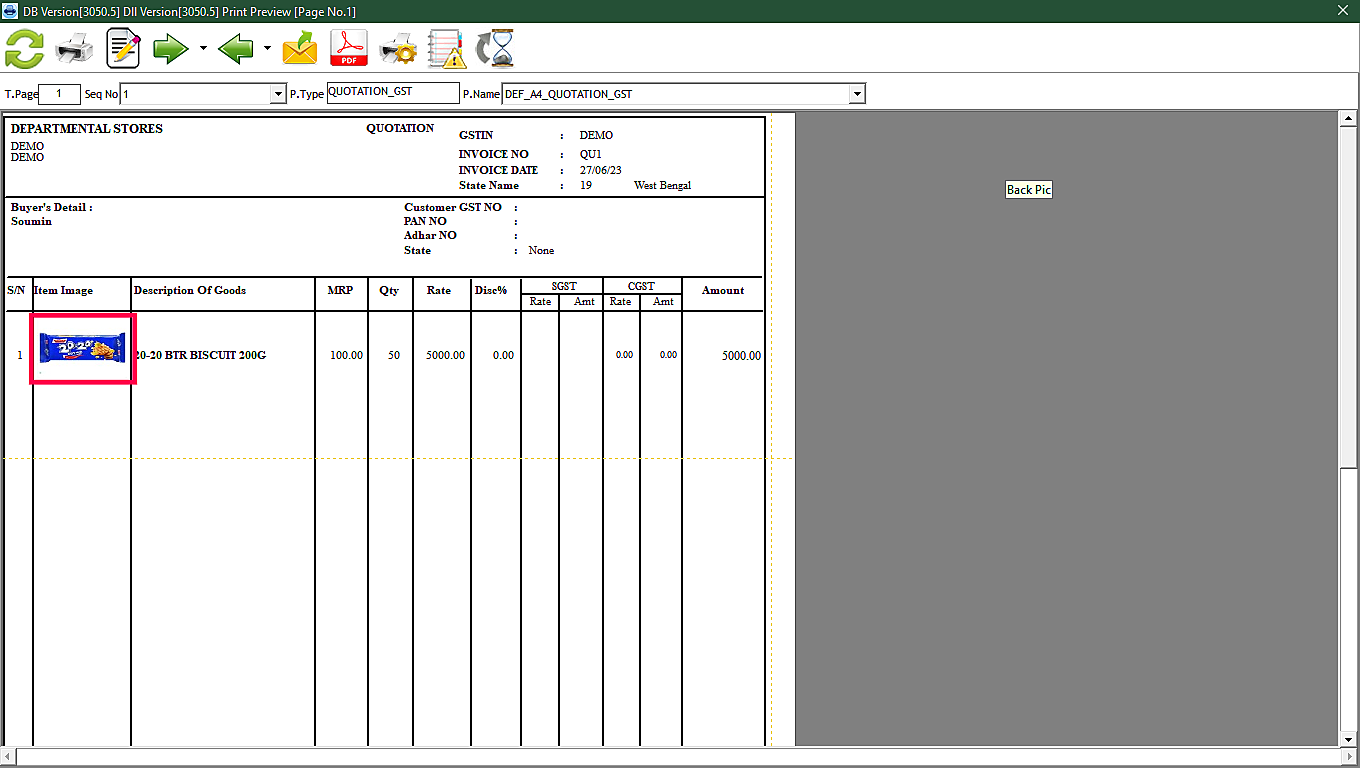This screenshot has width=1360, height=768.
Task: Open the P.Name combo box dropdown
Action: [857, 94]
